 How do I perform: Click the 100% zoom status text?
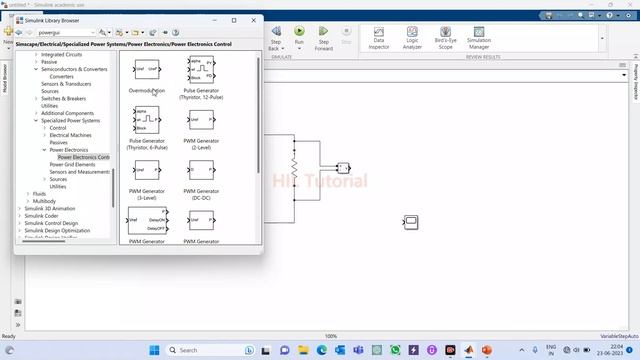pos(331,336)
